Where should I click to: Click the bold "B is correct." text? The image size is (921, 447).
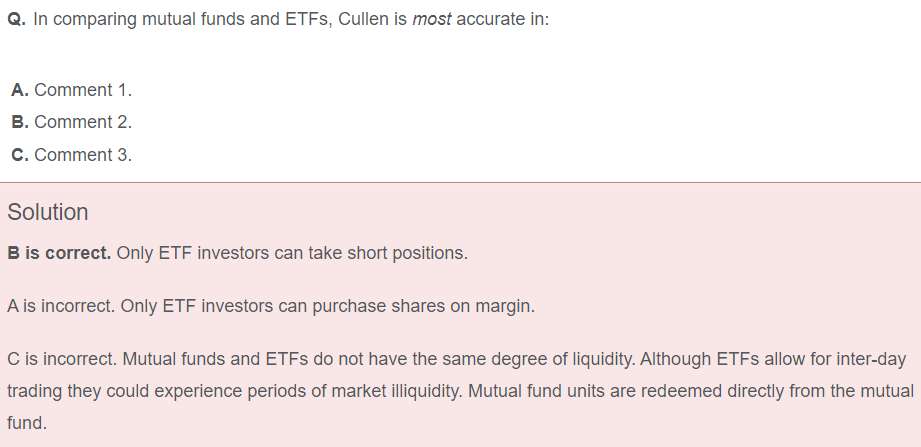pyautogui.click(x=59, y=253)
